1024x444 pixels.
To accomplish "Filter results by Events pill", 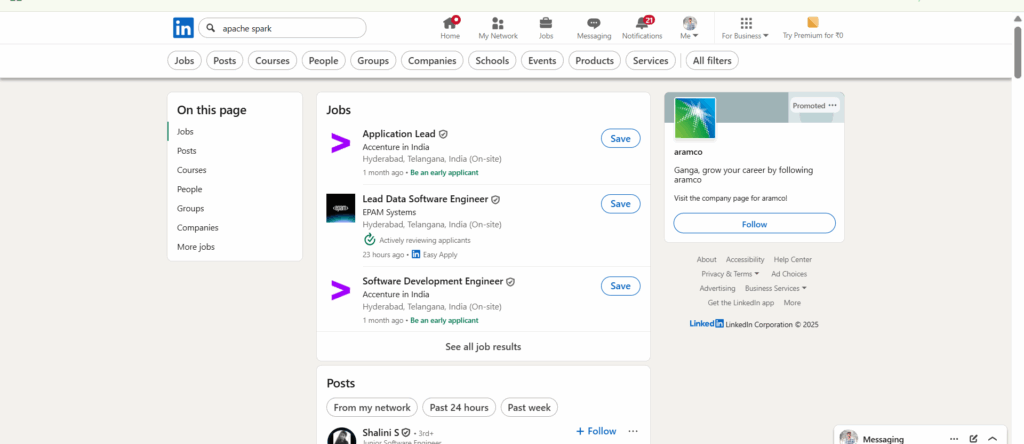I will click(x=542, y=61).
